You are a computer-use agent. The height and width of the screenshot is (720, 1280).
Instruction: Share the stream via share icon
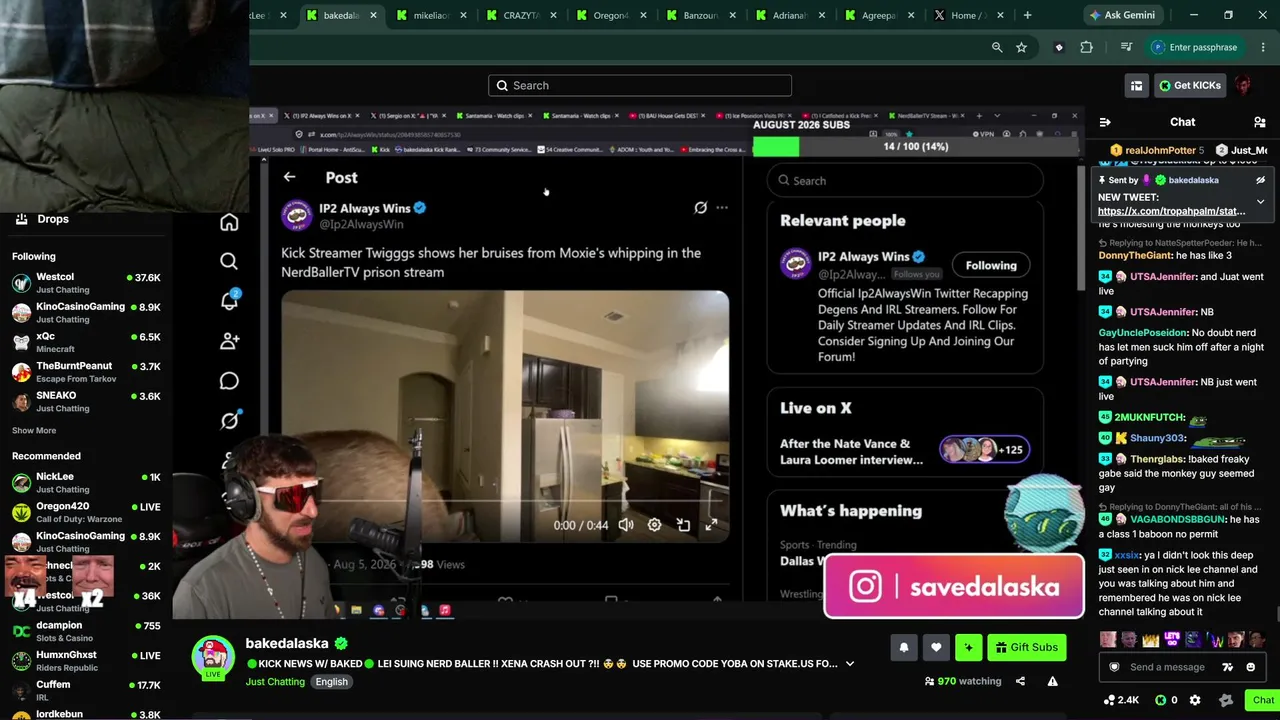1020,681
